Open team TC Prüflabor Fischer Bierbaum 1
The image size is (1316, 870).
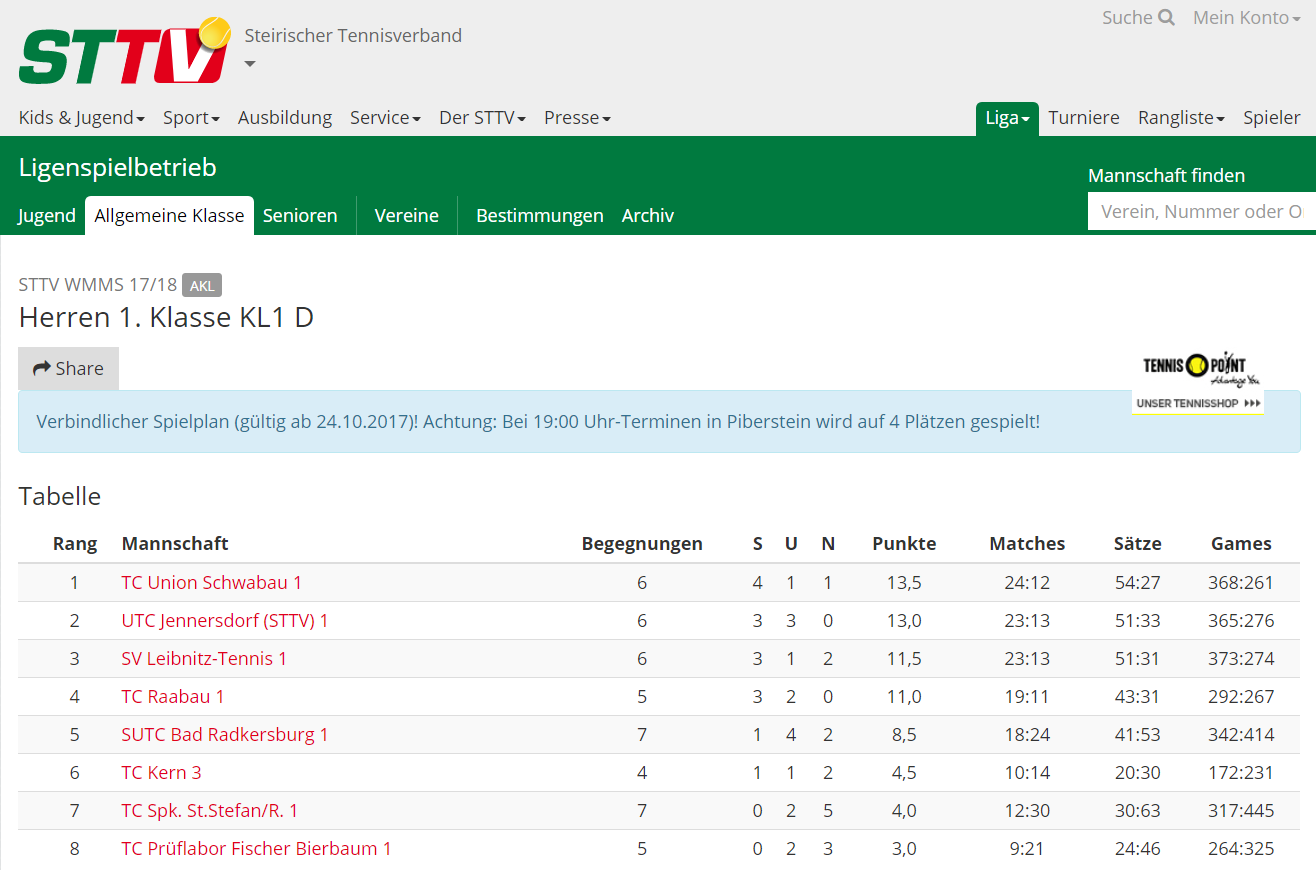coord(256,849)
